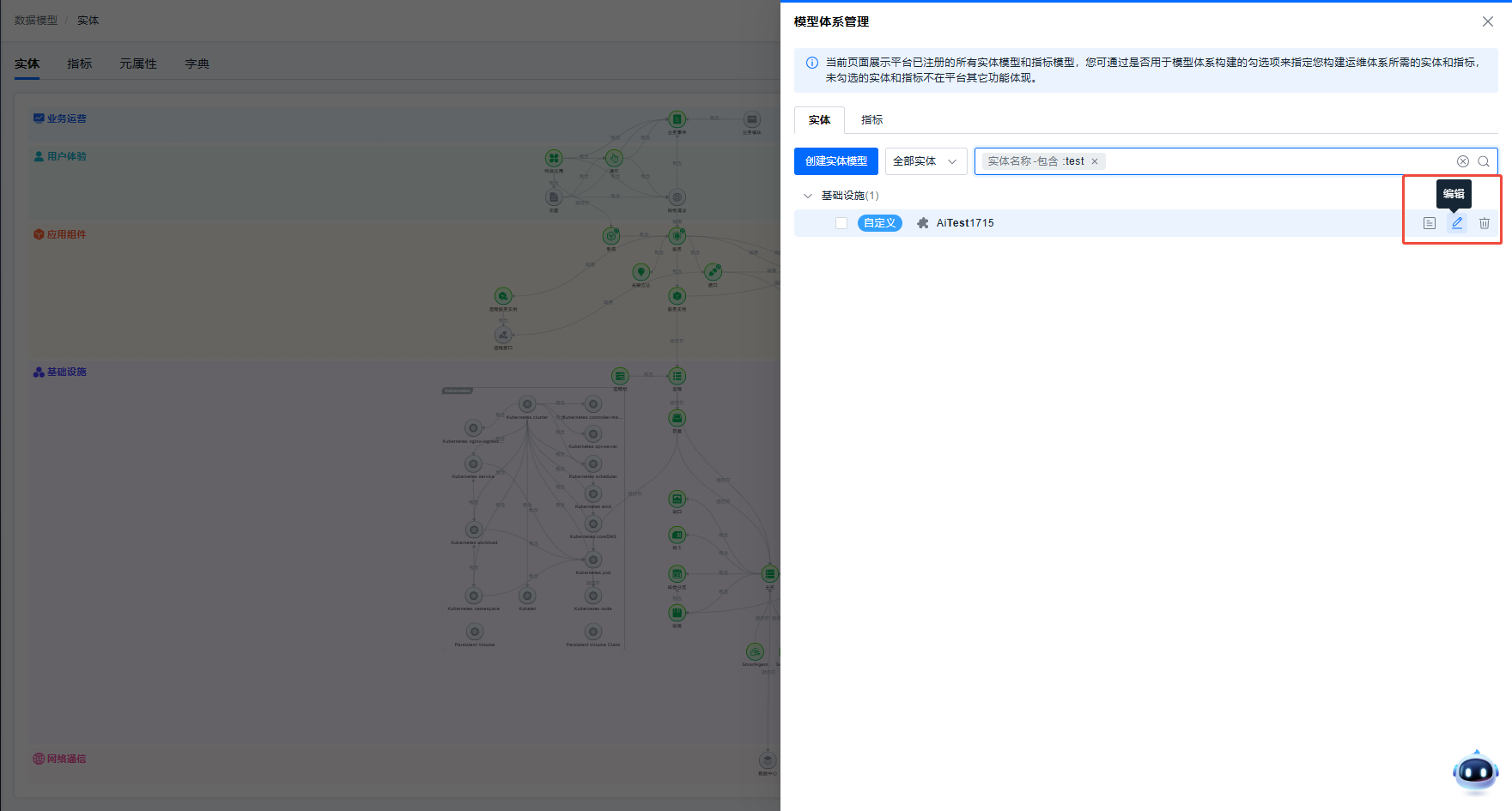
Task: Collapse the 基础设施(1) group
Action: coord(807,196)
